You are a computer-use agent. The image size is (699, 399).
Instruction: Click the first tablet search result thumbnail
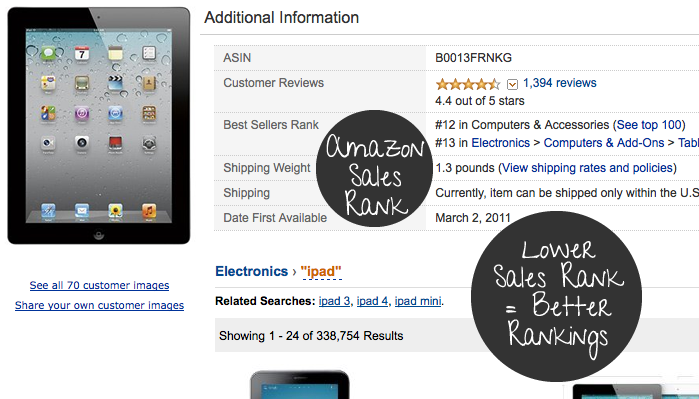coord(300,384)
